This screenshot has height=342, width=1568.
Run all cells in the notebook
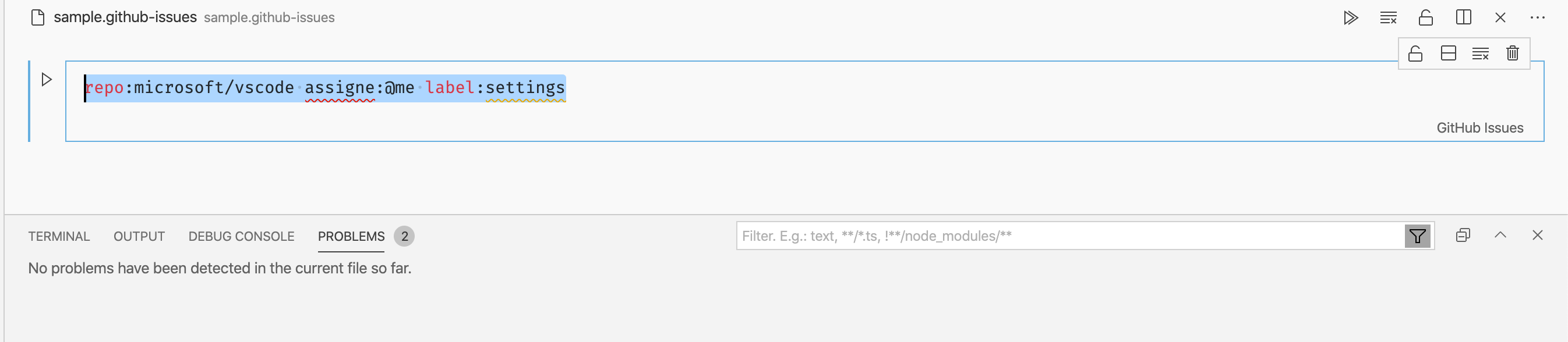[x=1351, y=17]
